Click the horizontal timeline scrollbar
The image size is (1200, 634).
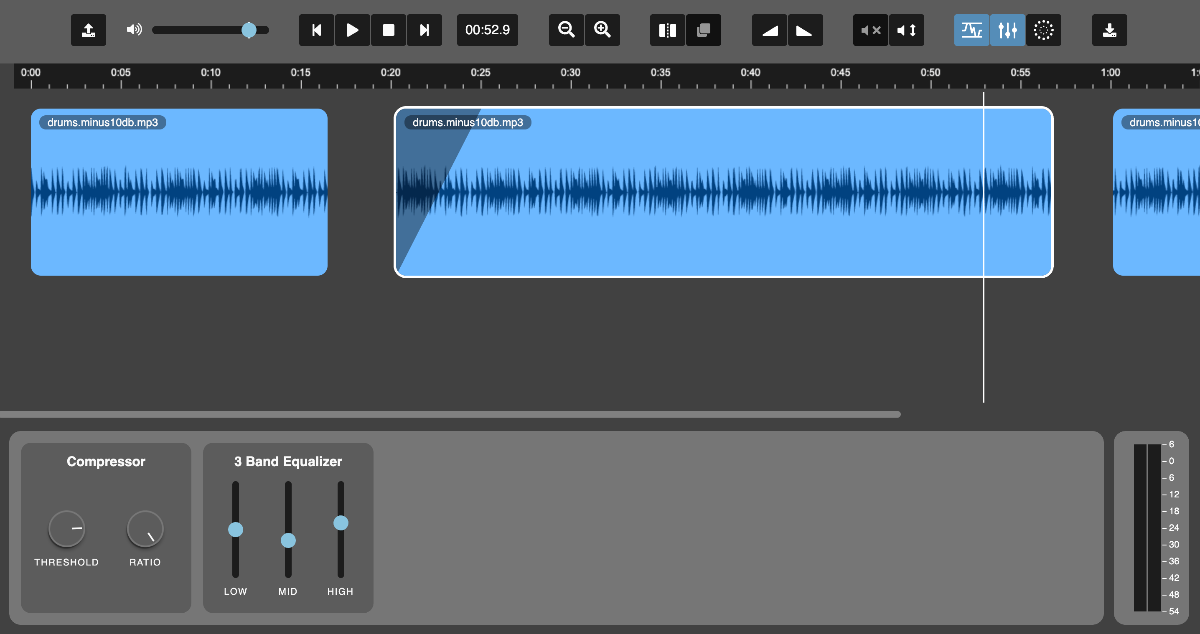coord(450,414)
